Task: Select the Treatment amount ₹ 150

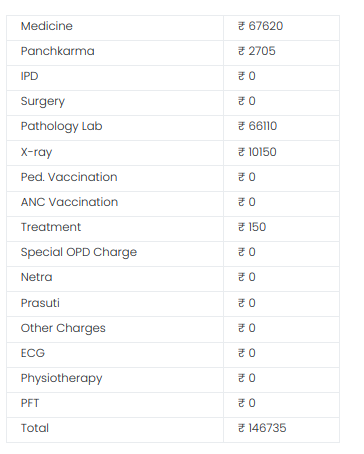Action: [252, 227]
